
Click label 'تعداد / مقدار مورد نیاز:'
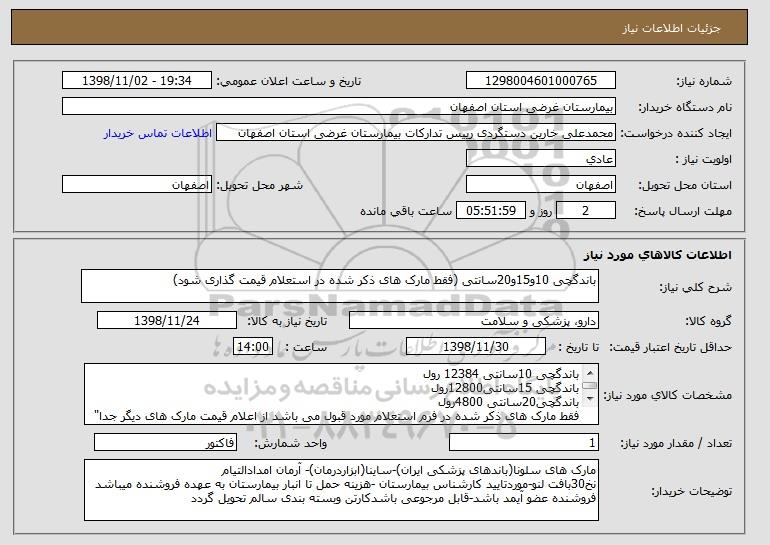tap(676, 443)
